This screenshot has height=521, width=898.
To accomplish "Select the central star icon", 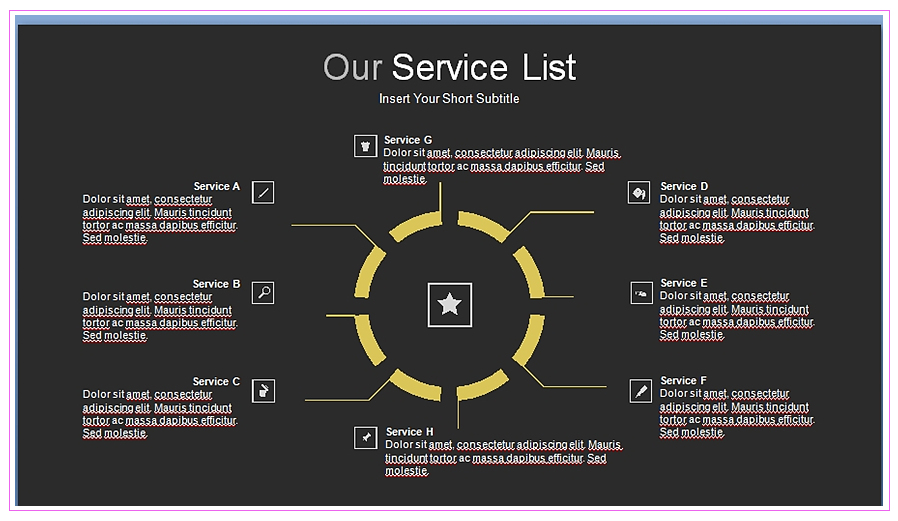I will [450, 305].
